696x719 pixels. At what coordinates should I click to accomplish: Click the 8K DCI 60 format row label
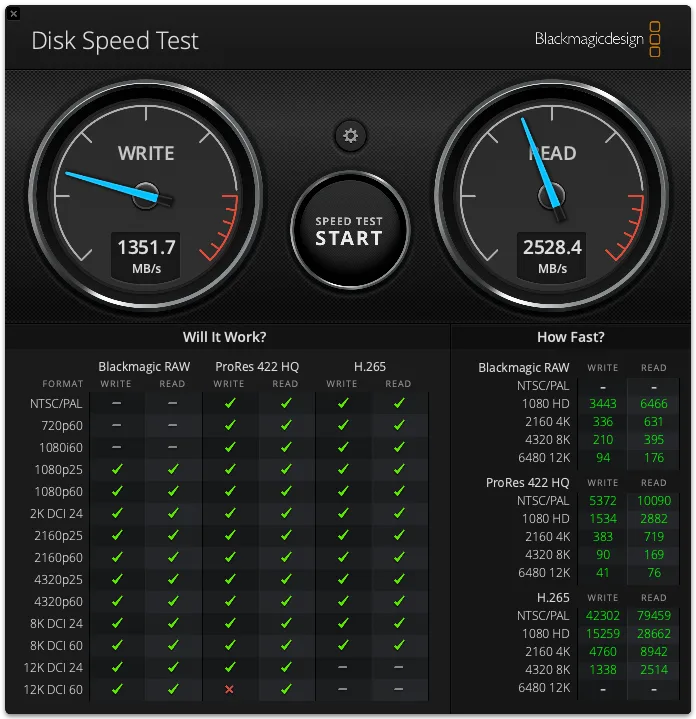tap(56, 646)
